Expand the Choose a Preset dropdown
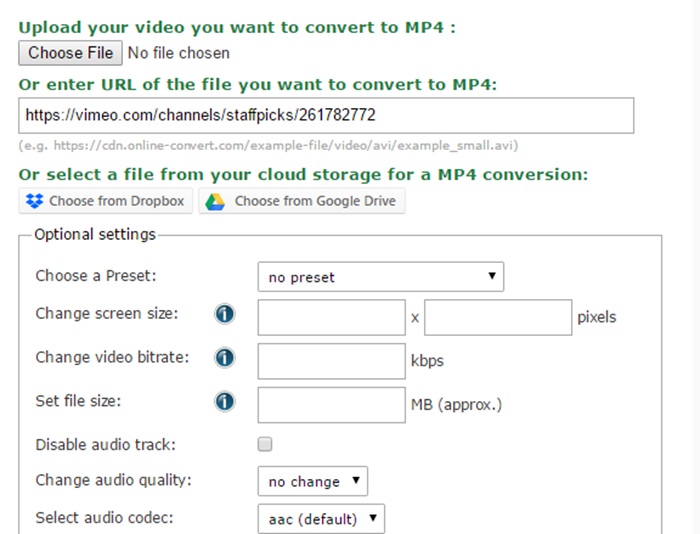Viewport: 700px width, 534px height. [x=381, y=277]
